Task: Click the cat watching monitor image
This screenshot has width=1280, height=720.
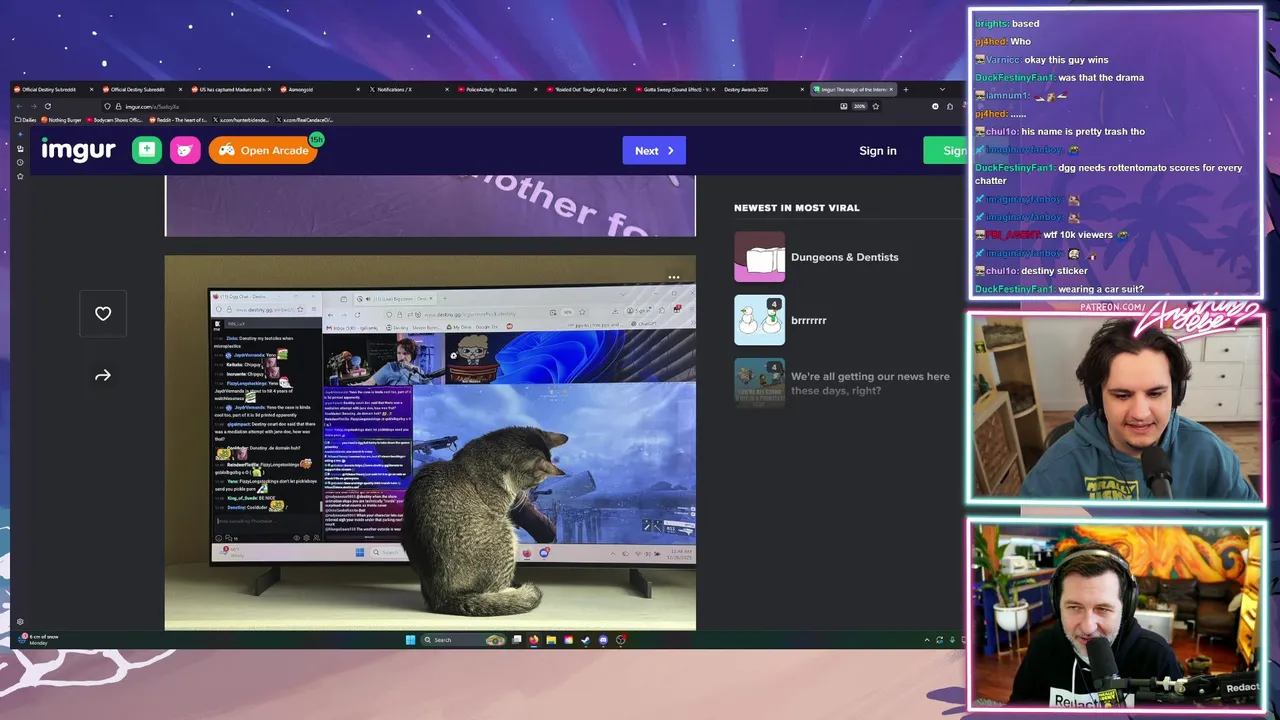Action: point(430,443)
